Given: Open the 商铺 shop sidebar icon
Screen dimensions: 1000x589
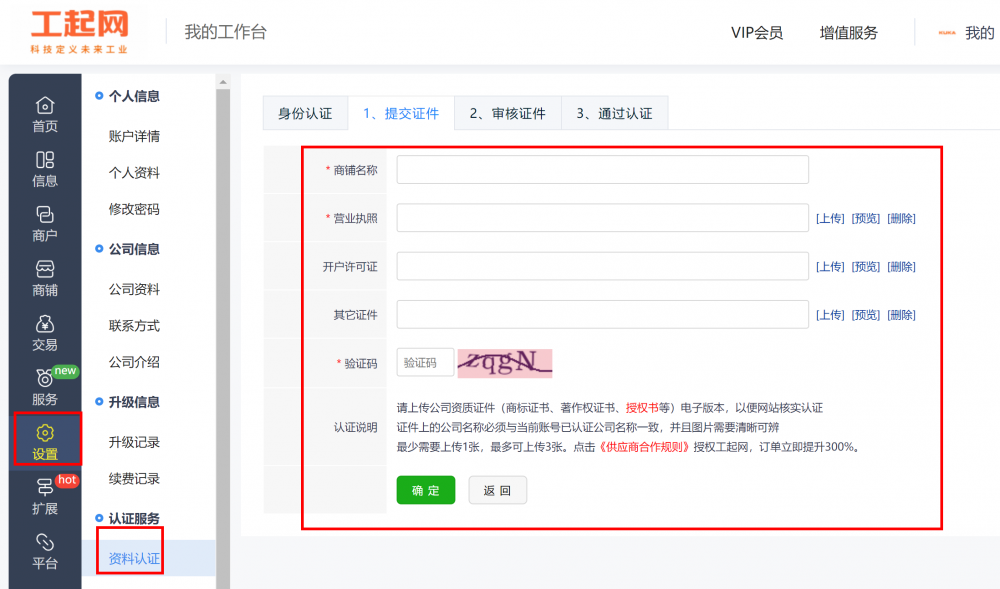Looking at the screenshot, I should coord(45,279).
